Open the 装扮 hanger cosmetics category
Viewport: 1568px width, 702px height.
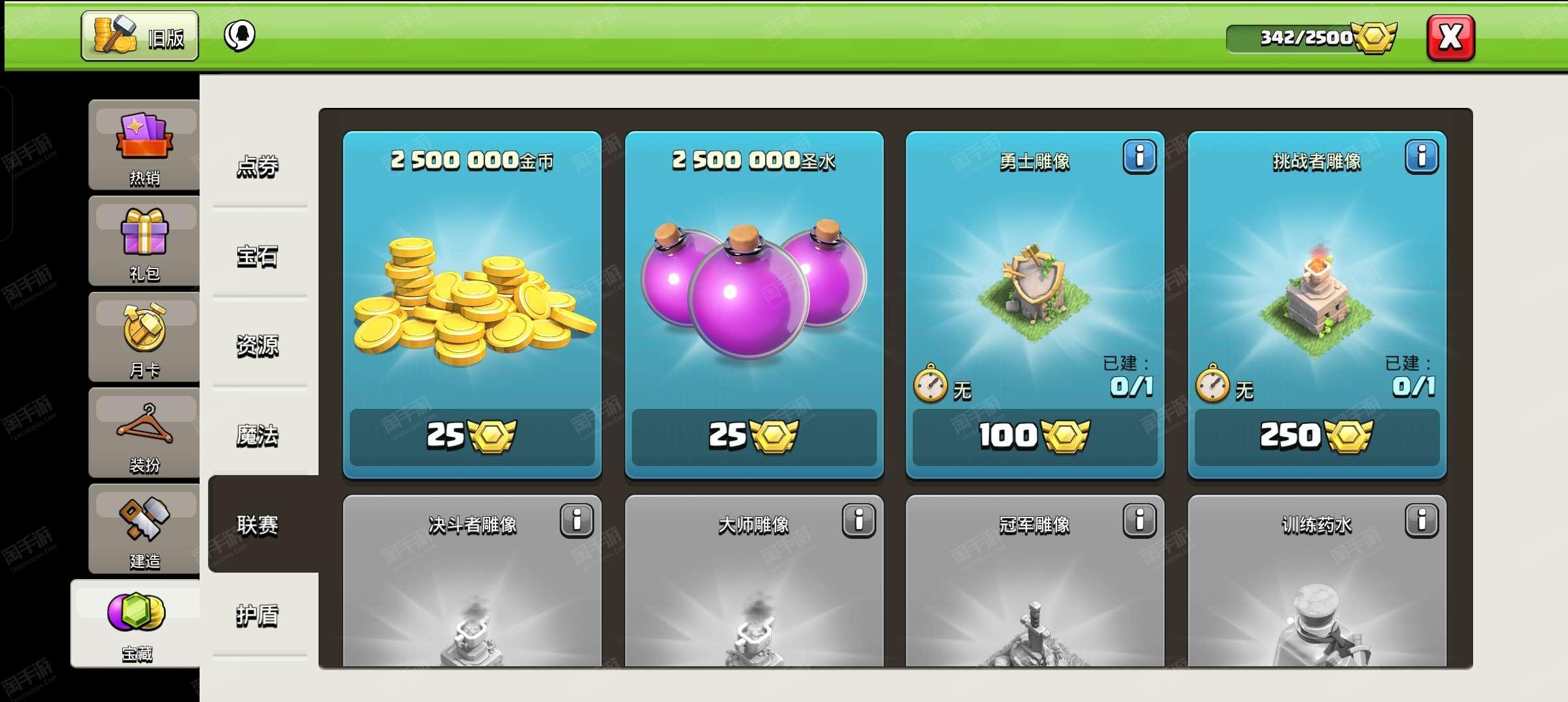pos(144,434)
